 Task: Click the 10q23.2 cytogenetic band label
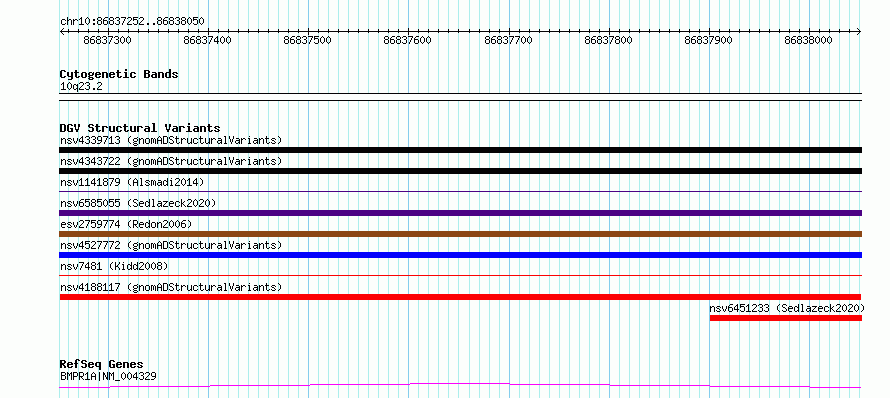(x=81, y=86)
